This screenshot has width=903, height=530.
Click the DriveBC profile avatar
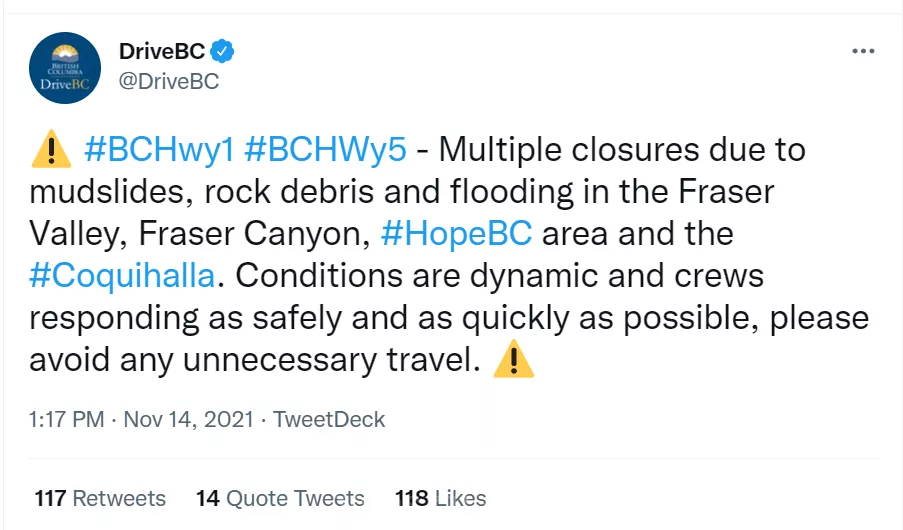pyautogui.click(x=65, y=67)
